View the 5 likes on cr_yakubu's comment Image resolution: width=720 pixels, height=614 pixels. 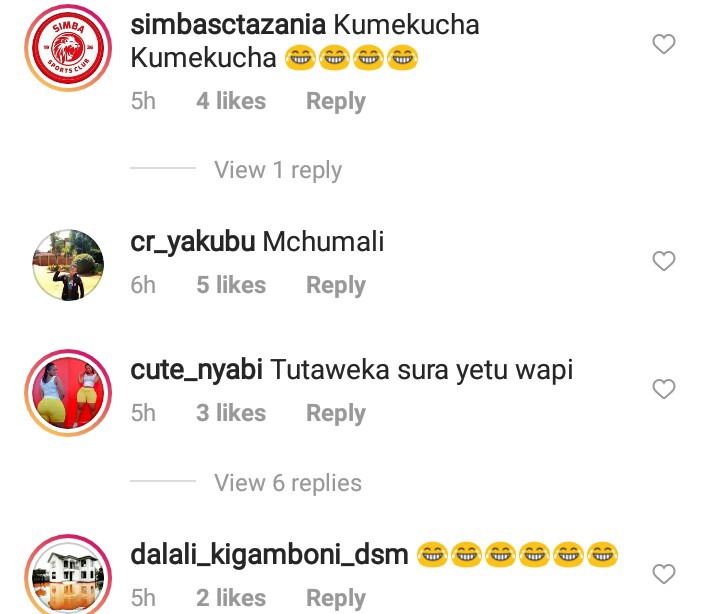231,285
